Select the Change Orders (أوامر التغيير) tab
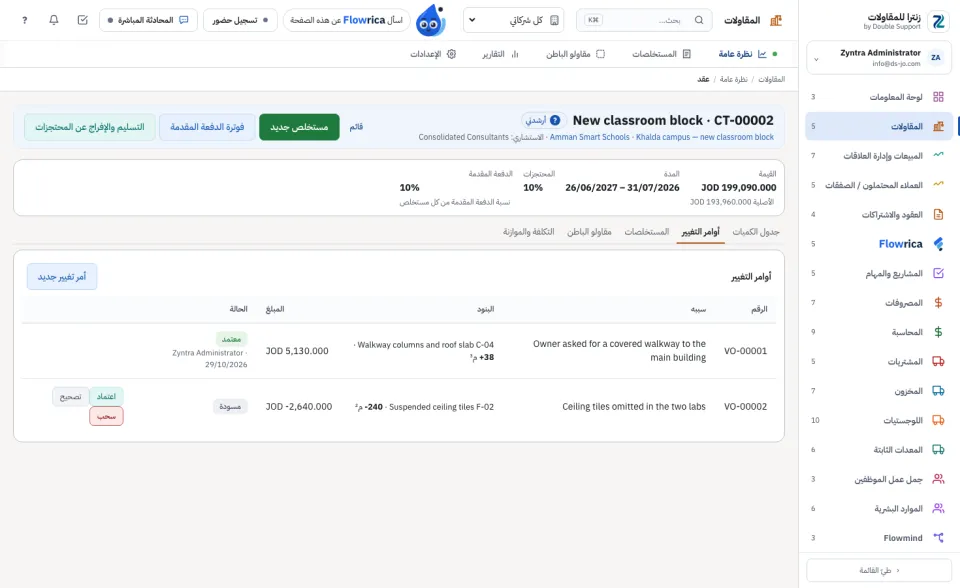Image resolution: width=960 pixels, height=588 pixels. [700, 232]
